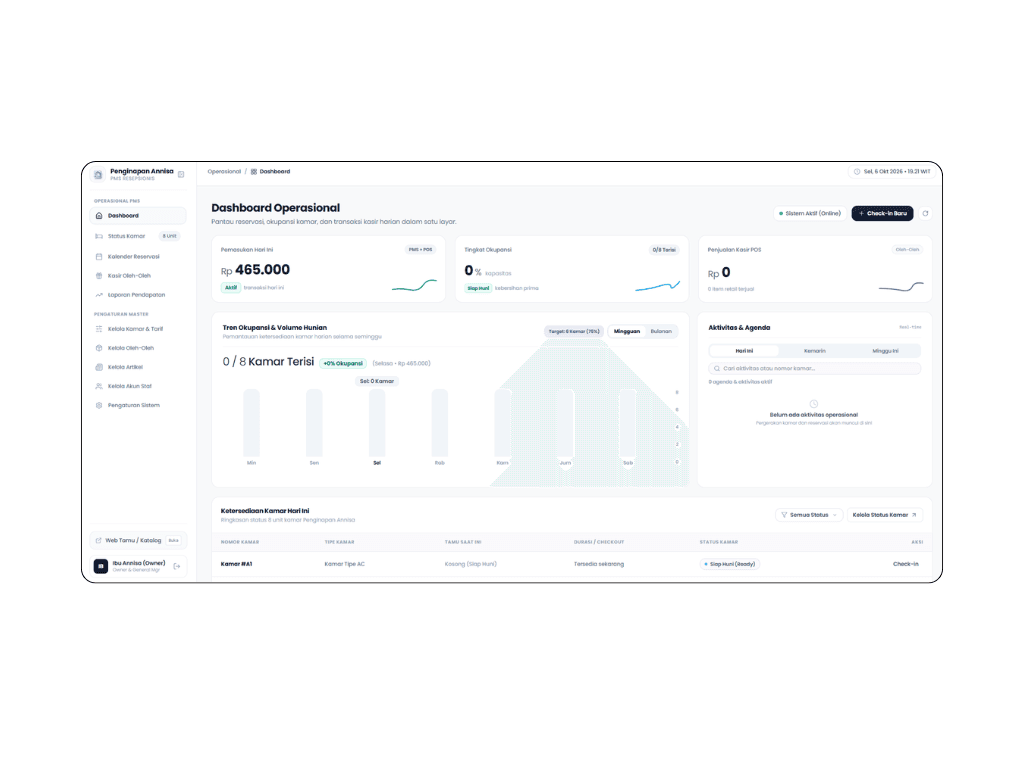Click the bed icon for Status Kamar

(x=99, y=236)
